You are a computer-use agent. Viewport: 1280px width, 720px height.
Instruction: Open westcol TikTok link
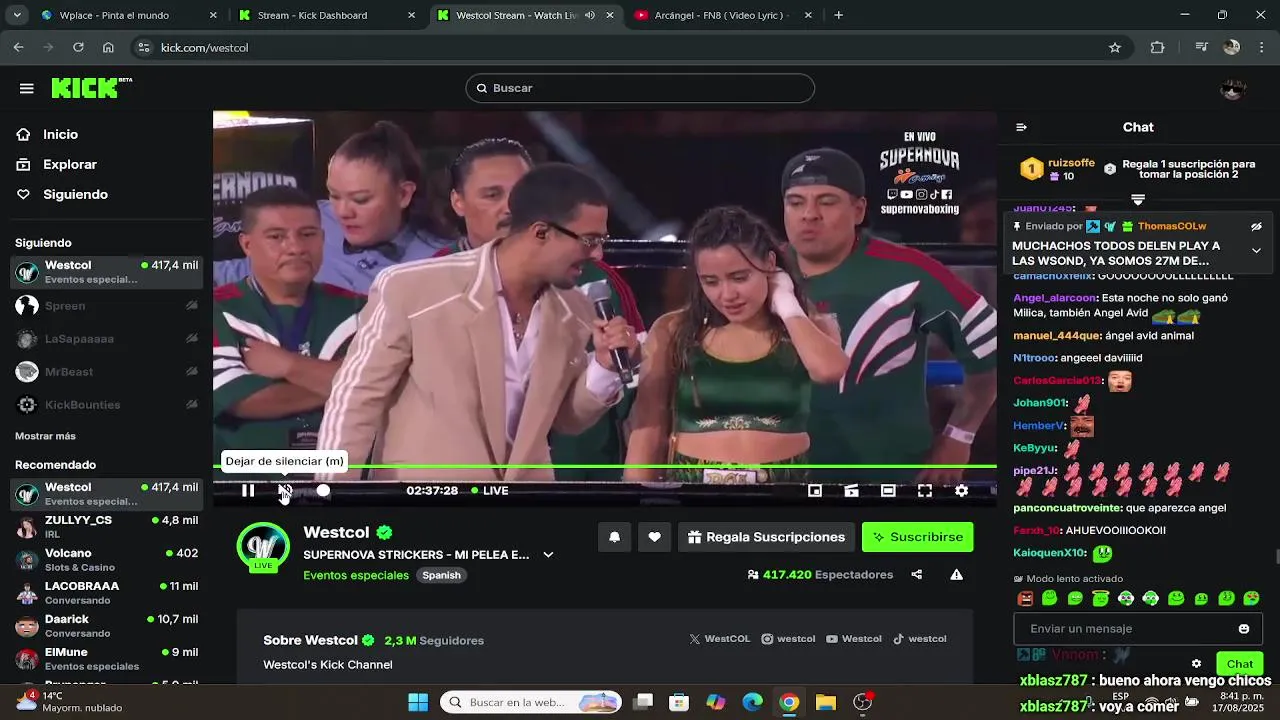920,639
